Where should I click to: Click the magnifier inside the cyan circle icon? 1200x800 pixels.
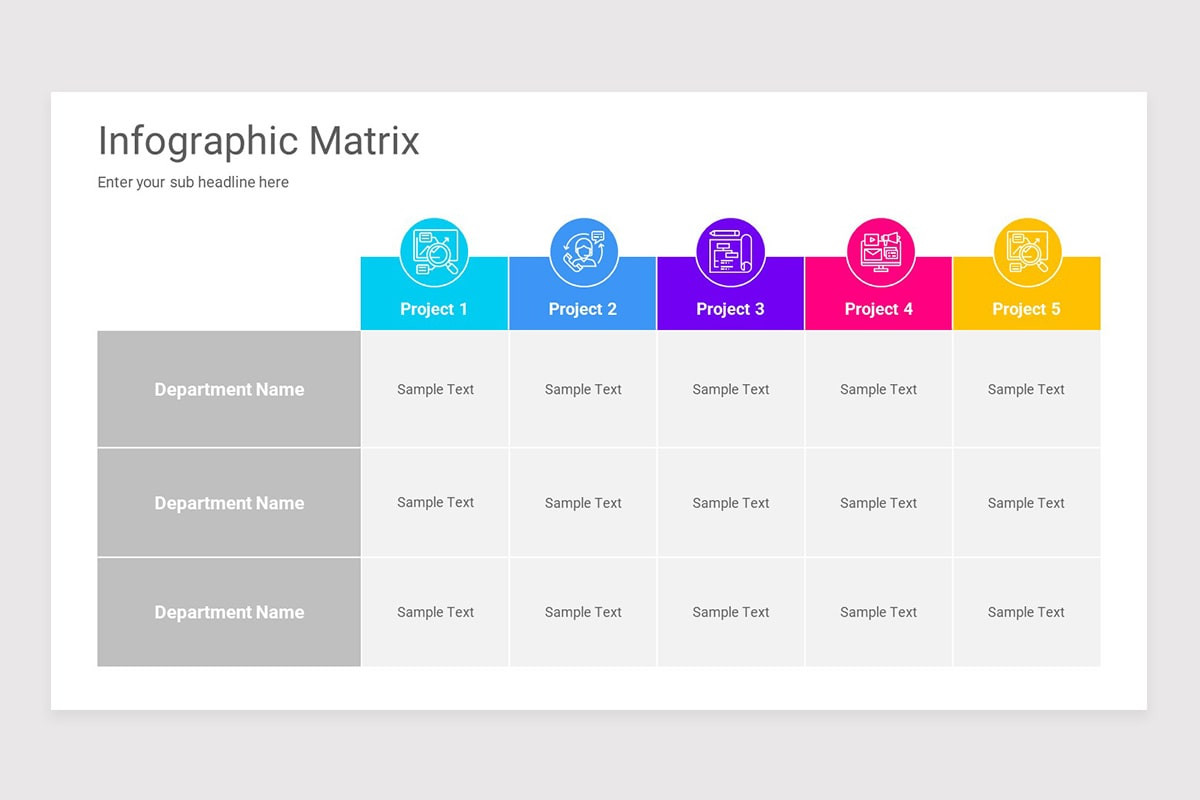(440, 256)
